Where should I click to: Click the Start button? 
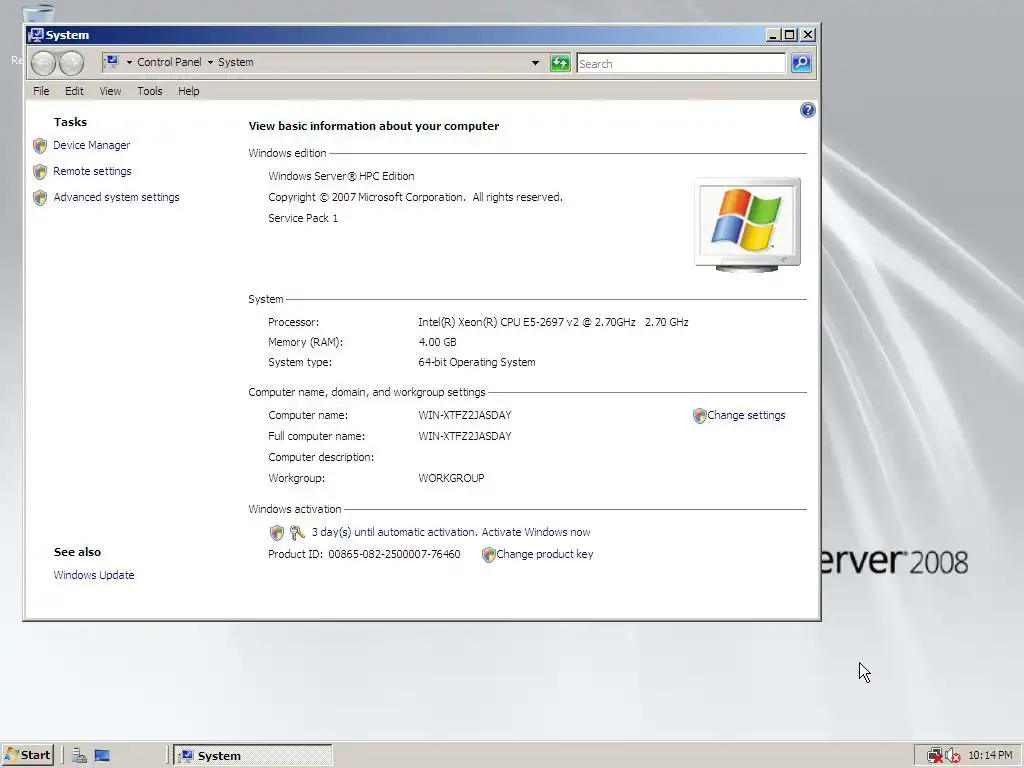tap(27, 756)
